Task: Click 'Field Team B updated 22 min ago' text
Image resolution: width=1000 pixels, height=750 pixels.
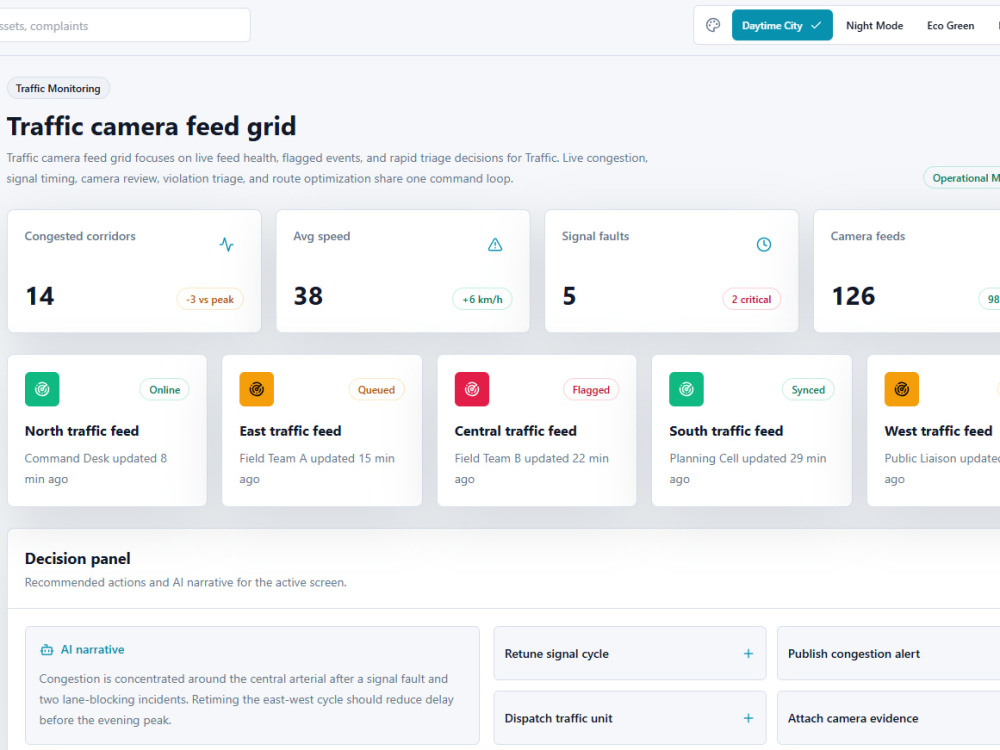Action: point(531,469)
